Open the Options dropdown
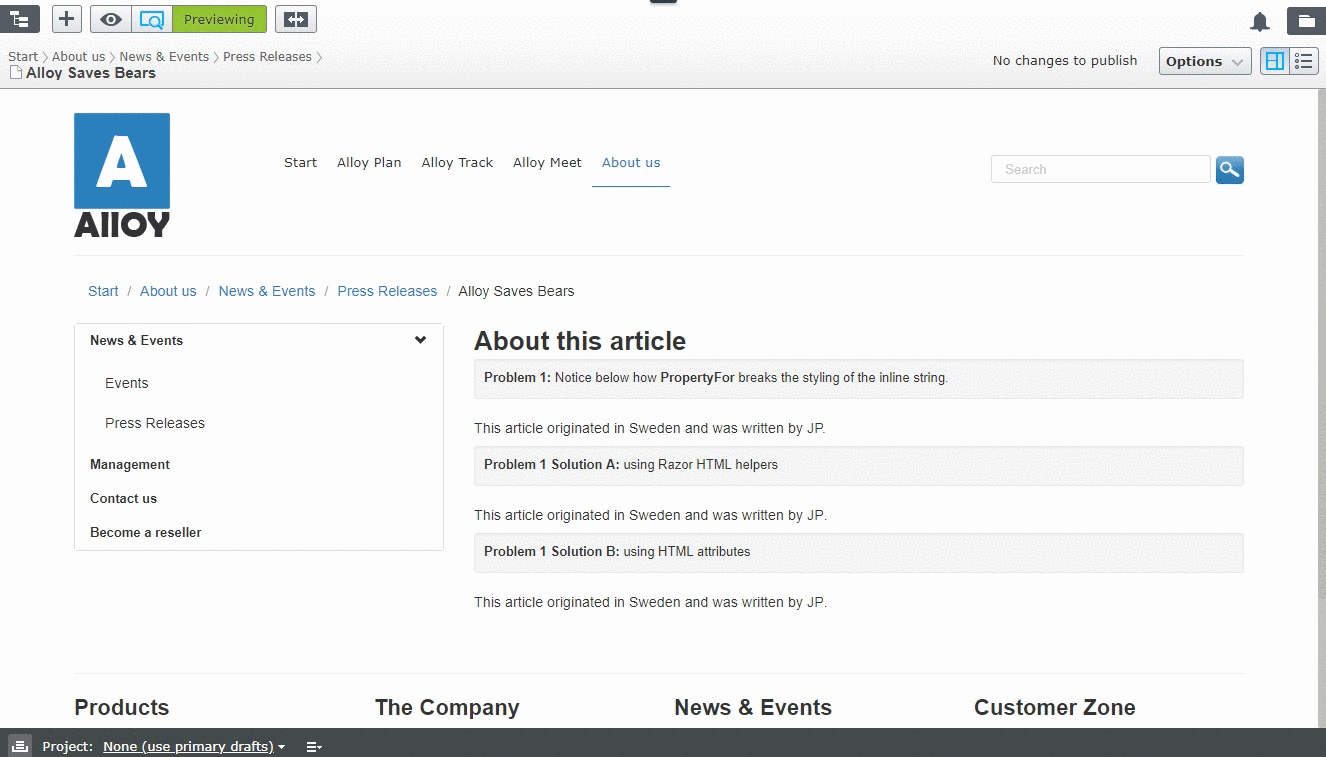 [1204, 61]
